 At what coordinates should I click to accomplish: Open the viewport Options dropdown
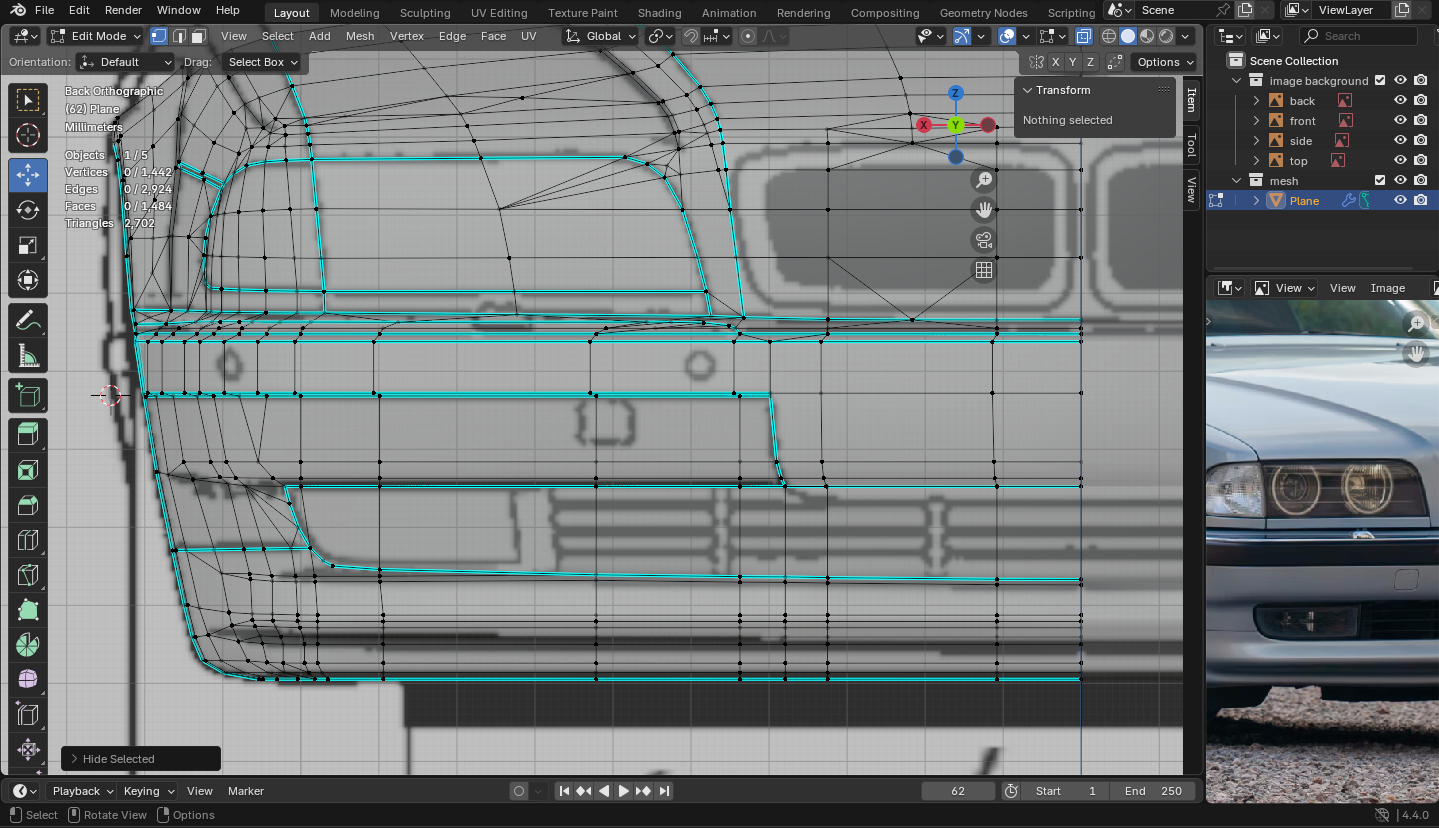[1165, 62]
